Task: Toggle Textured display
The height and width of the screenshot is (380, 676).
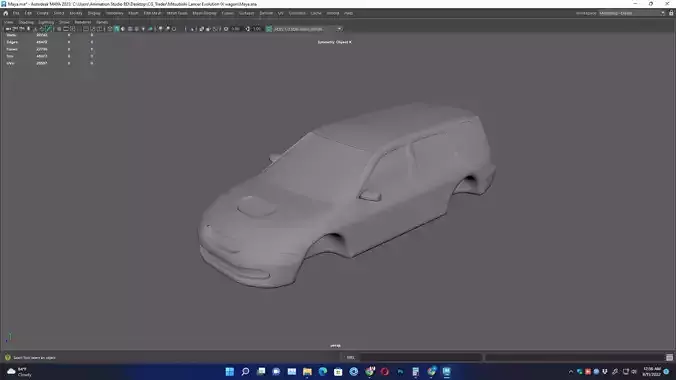Action: coord(137,29)
